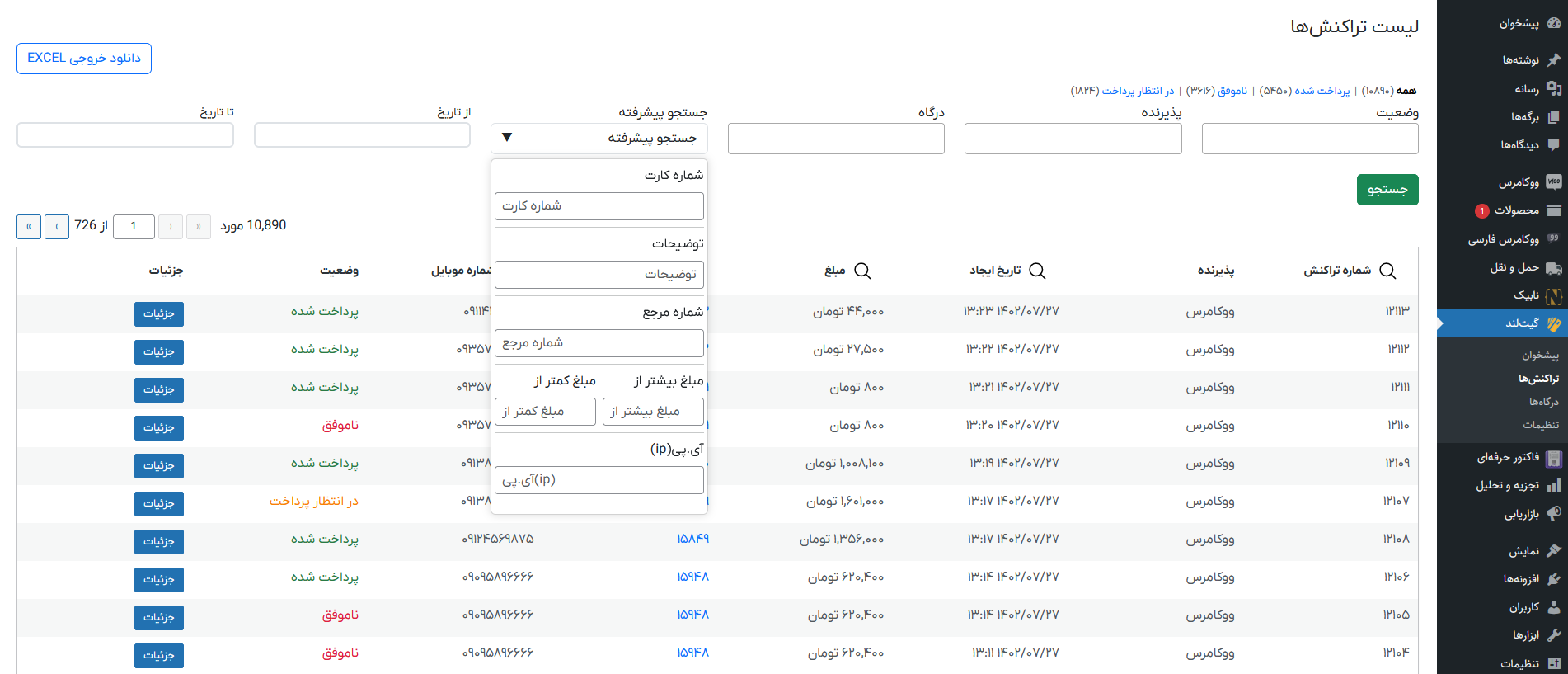1568x674 pixels.
Task: Click the فاکتور حرفه‌ای icon
Action: (x=1553, y=457)
